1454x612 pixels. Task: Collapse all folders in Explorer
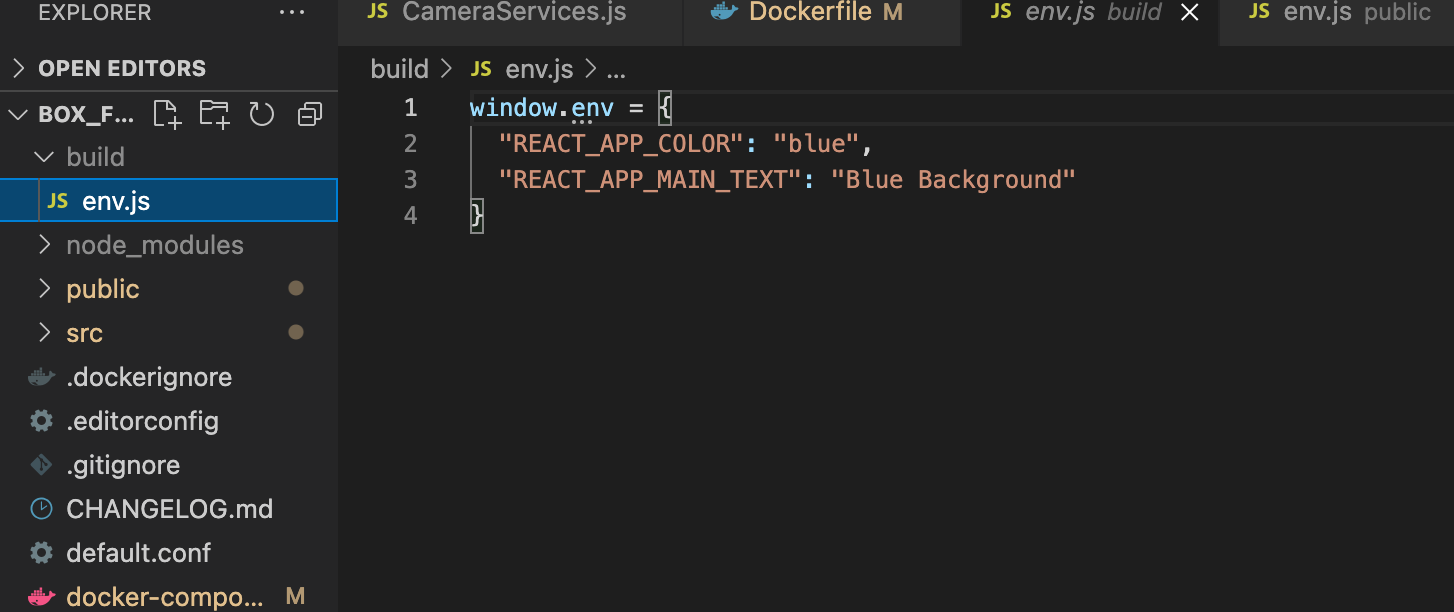click(310, 114)
